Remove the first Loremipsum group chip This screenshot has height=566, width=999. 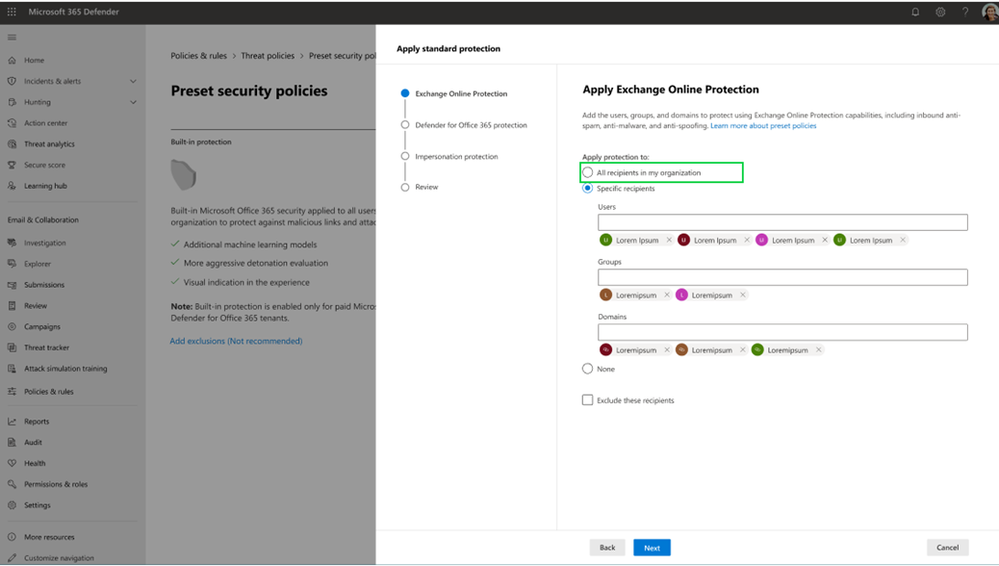[667, 294]
